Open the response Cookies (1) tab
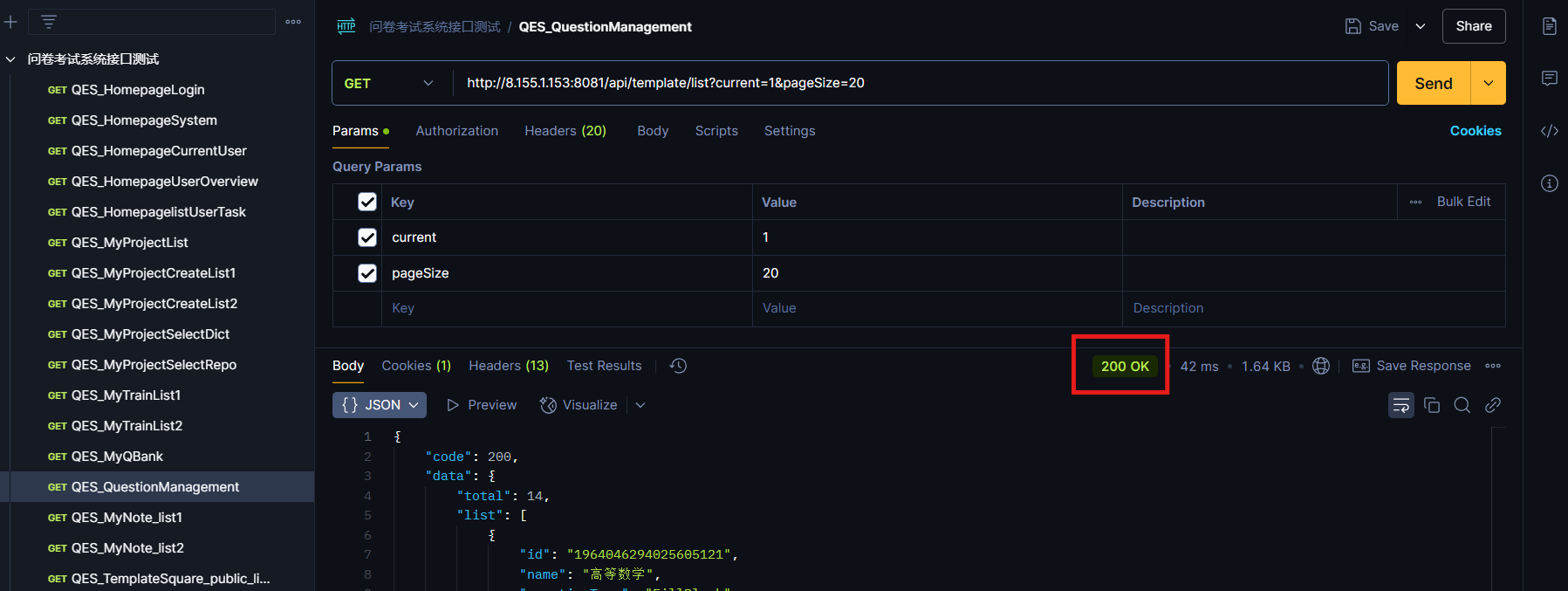 (x=416, y=366)
